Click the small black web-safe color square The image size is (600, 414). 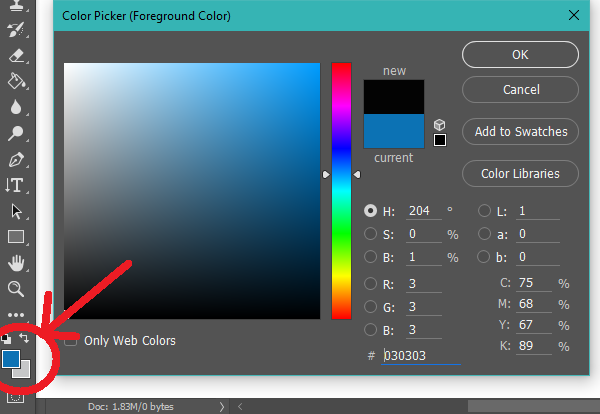[x=440, y=140]
